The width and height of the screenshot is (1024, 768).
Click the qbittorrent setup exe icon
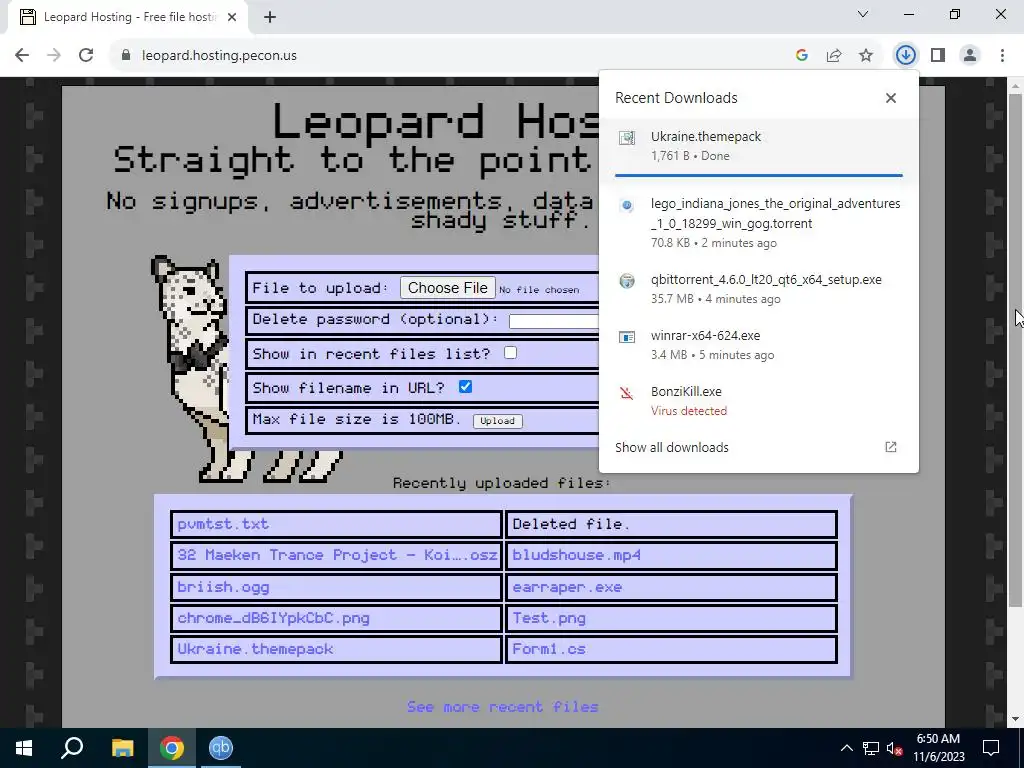tap(627, 281)
